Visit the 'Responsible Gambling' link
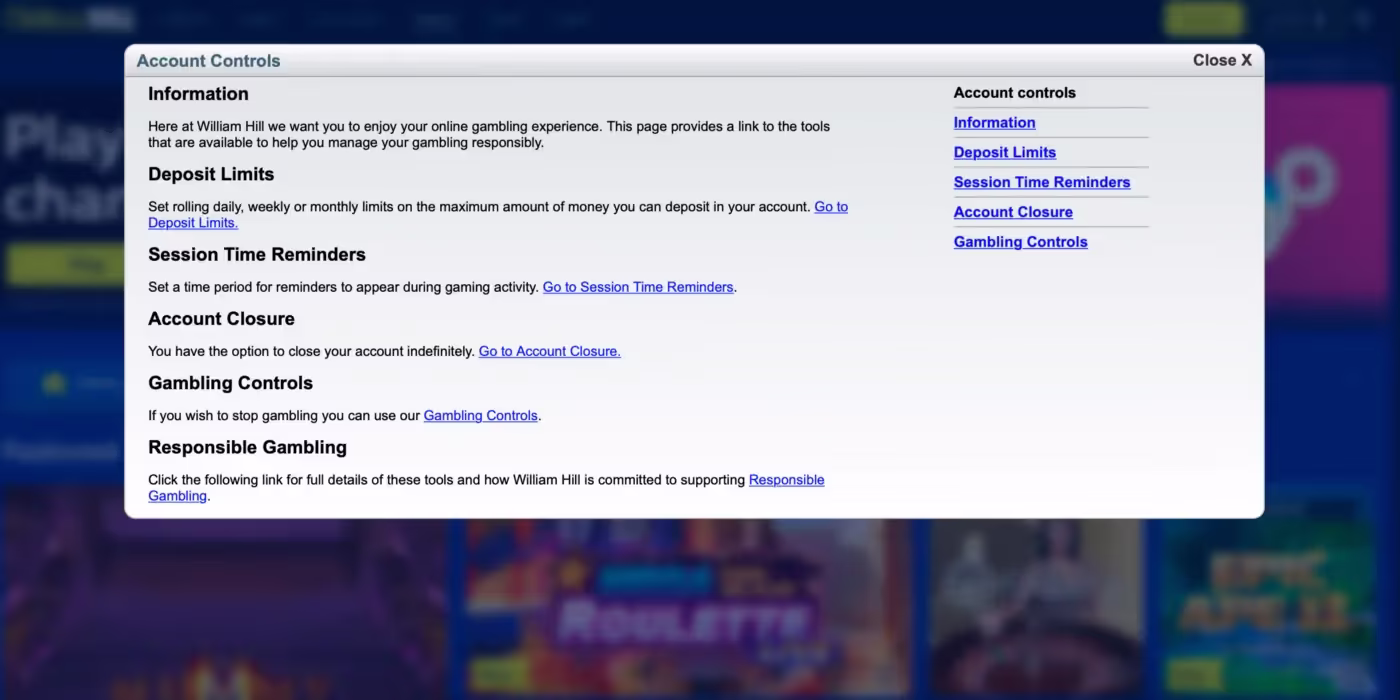1400x700 pixels. [x=786, y=480]
